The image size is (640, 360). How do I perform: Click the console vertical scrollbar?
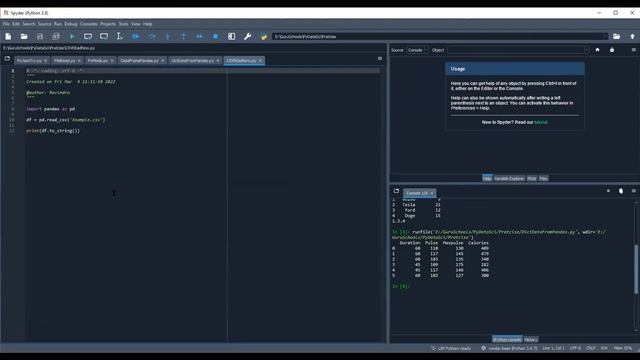tap(636, 269)
